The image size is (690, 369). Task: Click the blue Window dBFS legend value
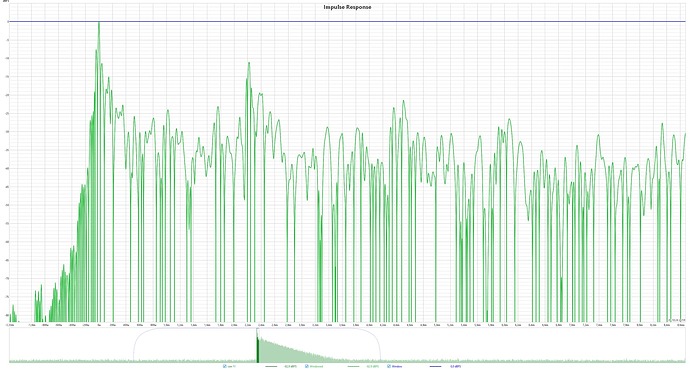(x=455, y=366)
